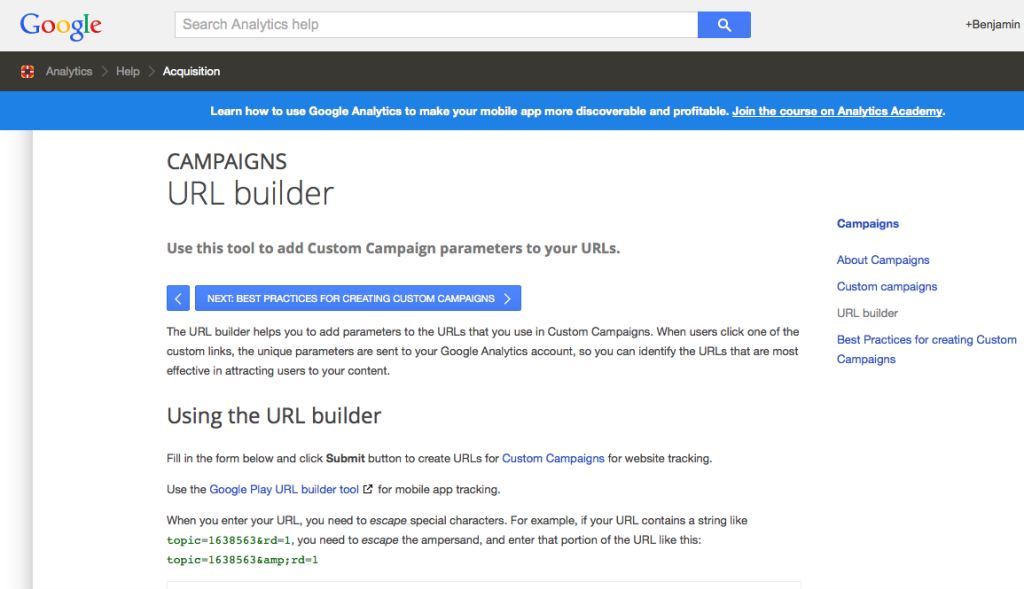
Task: Open About Campaigns in sidebar
Action: (883, 260)
